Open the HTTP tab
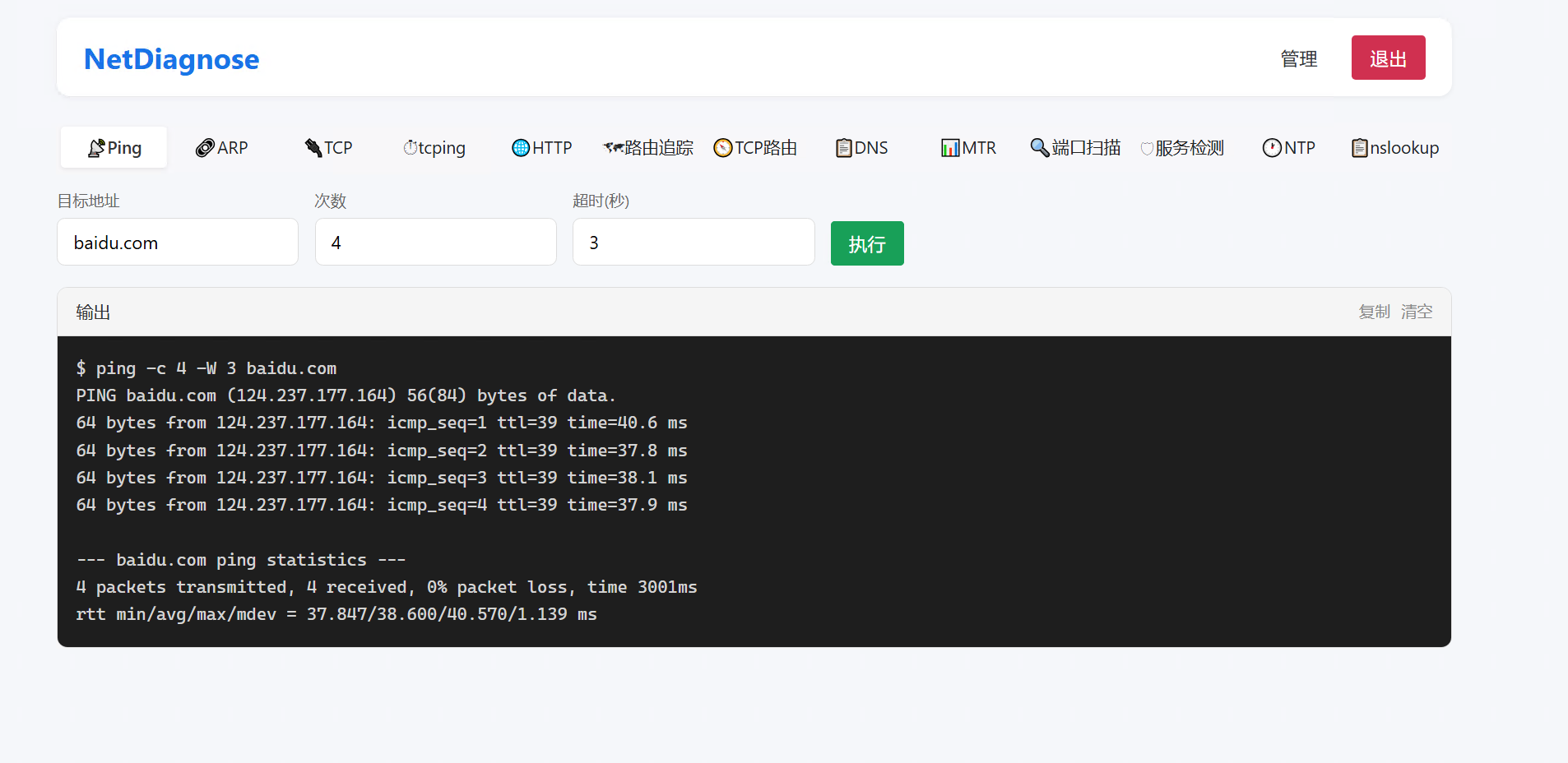Viewport: 1568px width, 763px height. point(541,148)
